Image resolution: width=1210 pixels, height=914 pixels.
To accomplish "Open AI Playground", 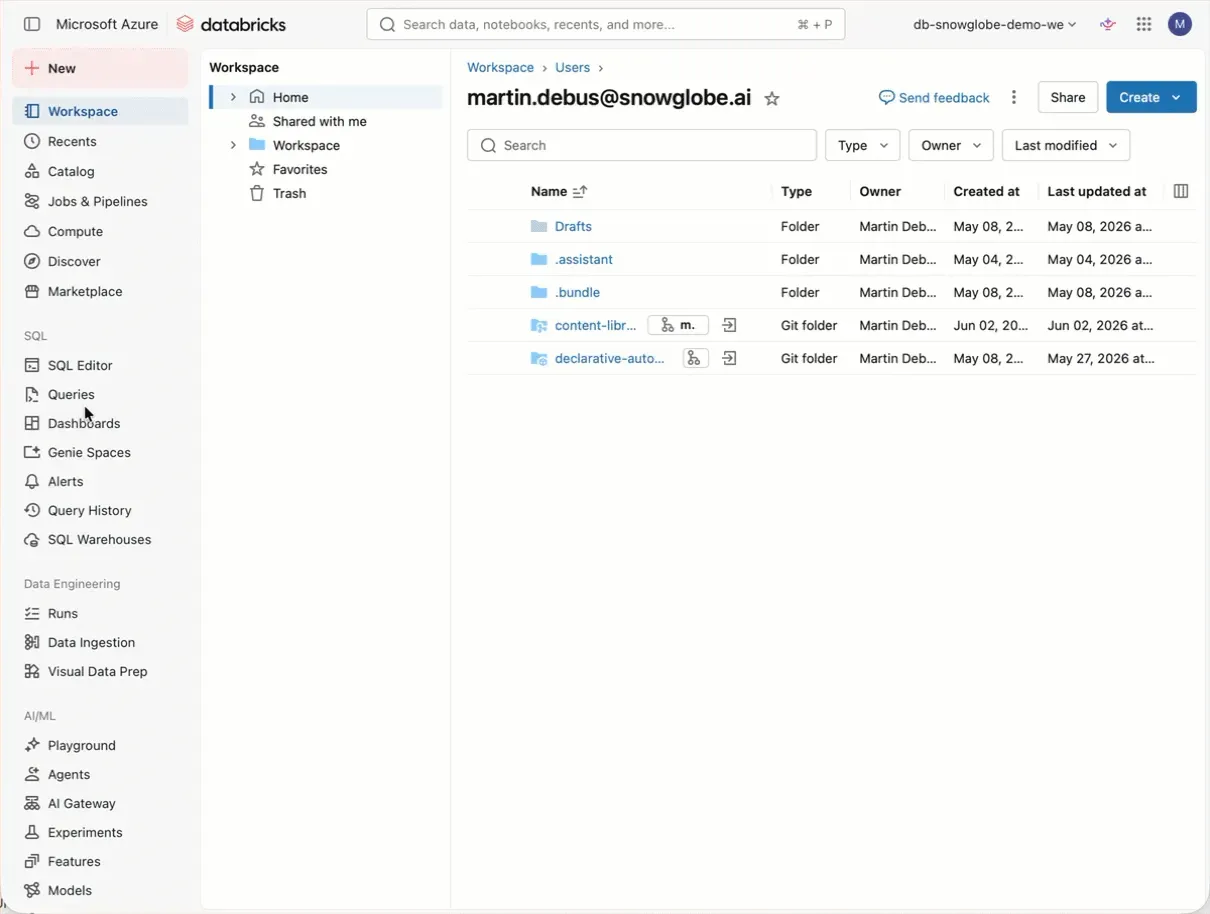I will (100, 745).
